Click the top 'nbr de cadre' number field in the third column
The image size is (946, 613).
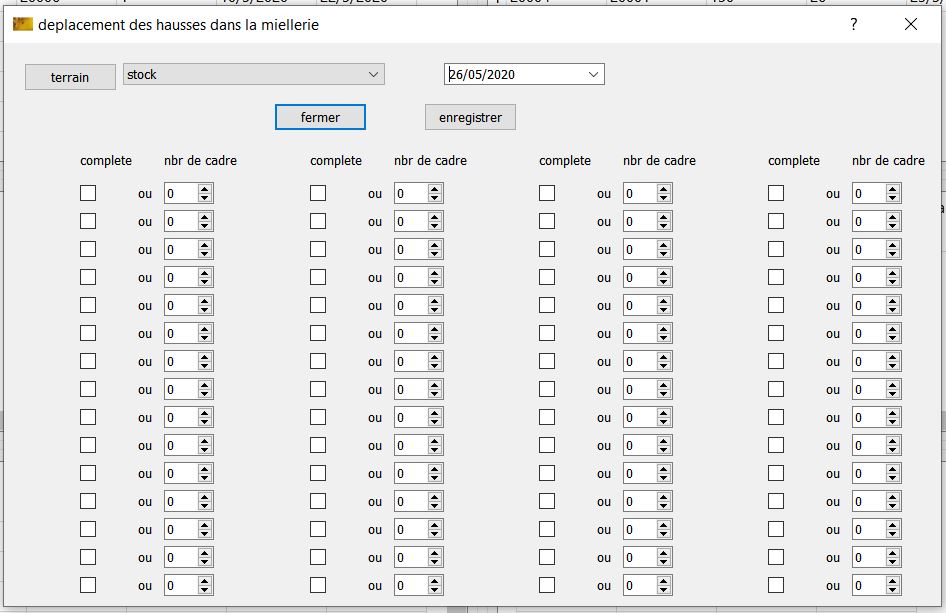click(x=638, y=194)
